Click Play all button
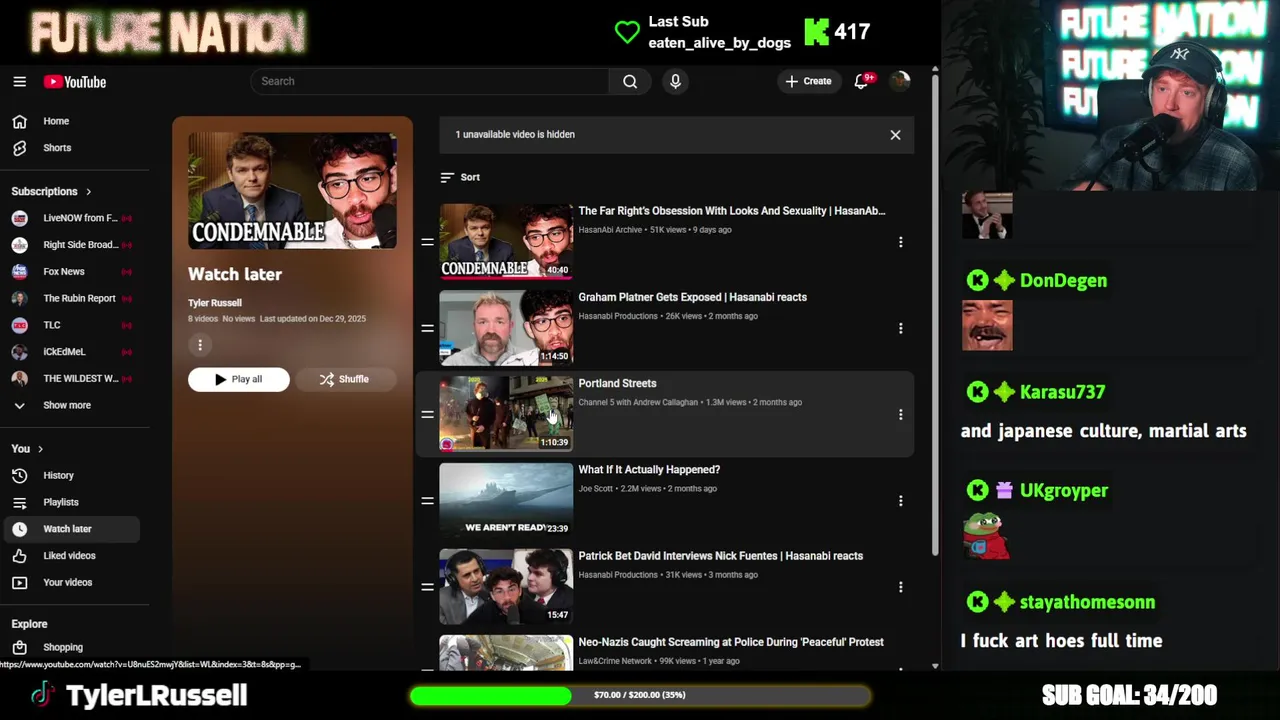 pyautogui.click(x=238, y=379)
